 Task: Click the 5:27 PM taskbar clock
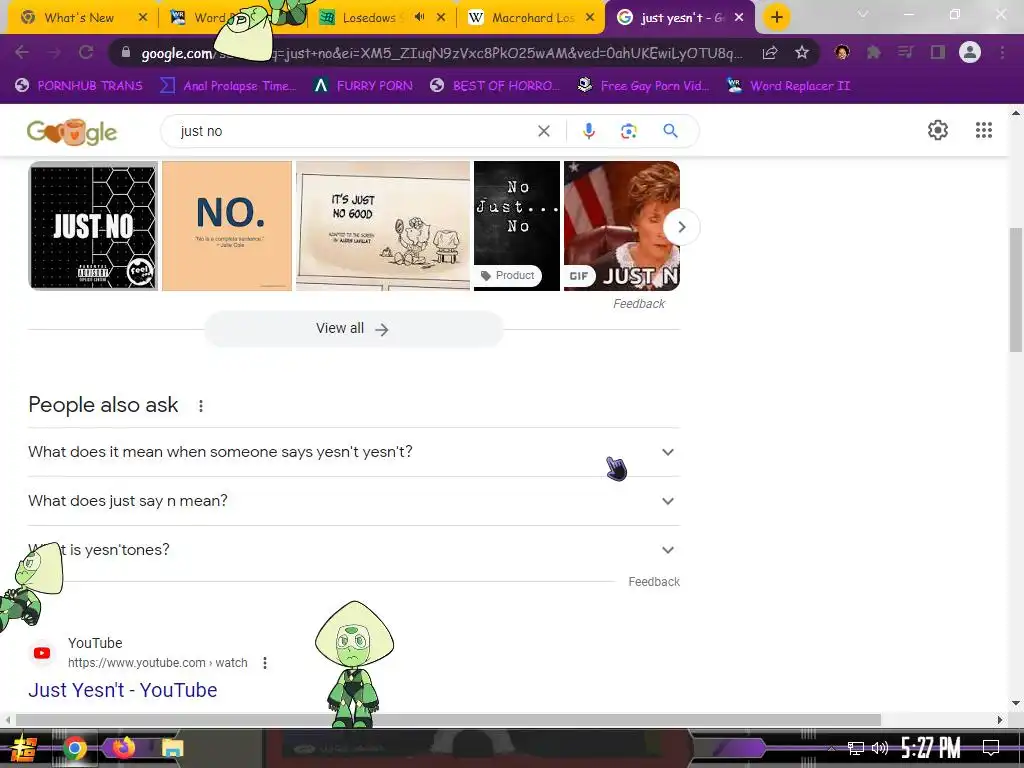(931, 748)
